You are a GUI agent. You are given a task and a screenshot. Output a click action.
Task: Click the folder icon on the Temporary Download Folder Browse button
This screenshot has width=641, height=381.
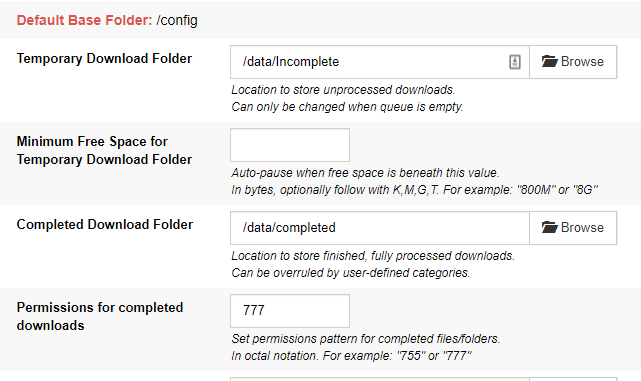[550, 61]
